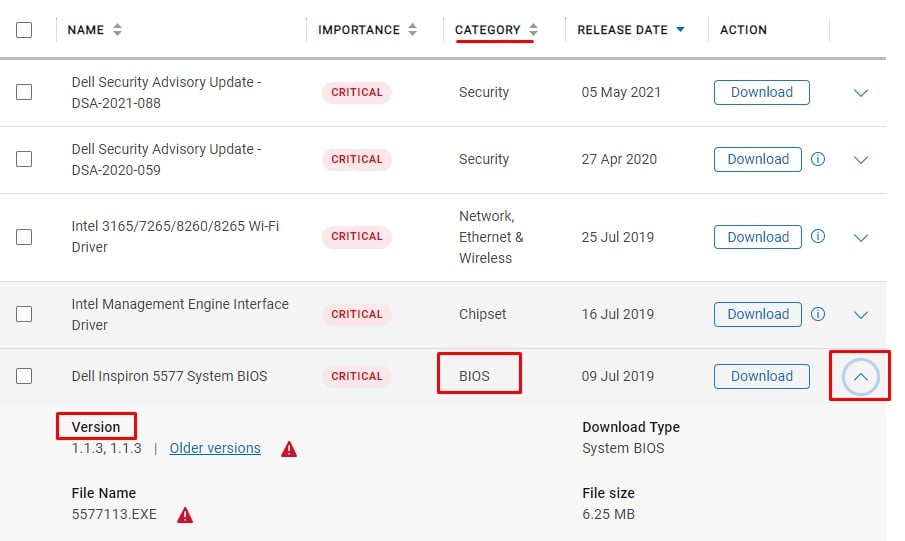Check the Intel Wi-Fi Driver row checkbox
The image size is (905, 541).
coord(24,237)
